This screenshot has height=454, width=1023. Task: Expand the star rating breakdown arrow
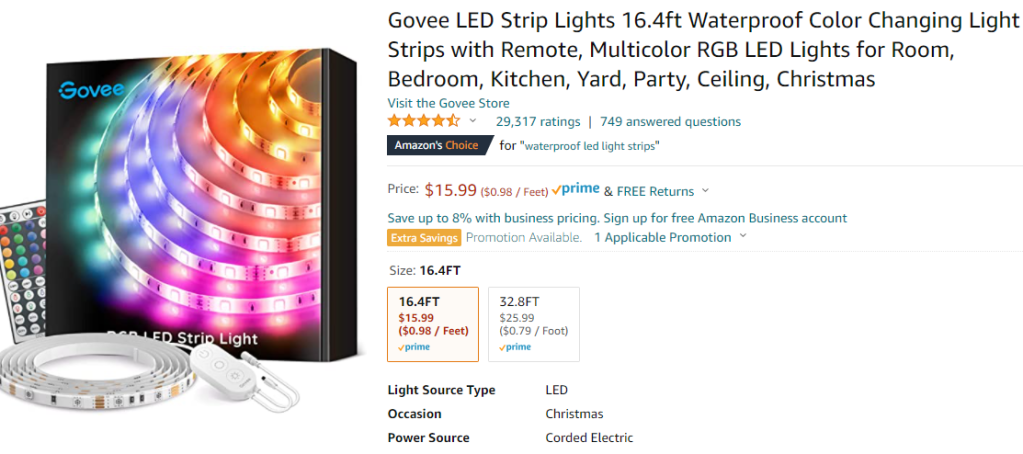473,122
